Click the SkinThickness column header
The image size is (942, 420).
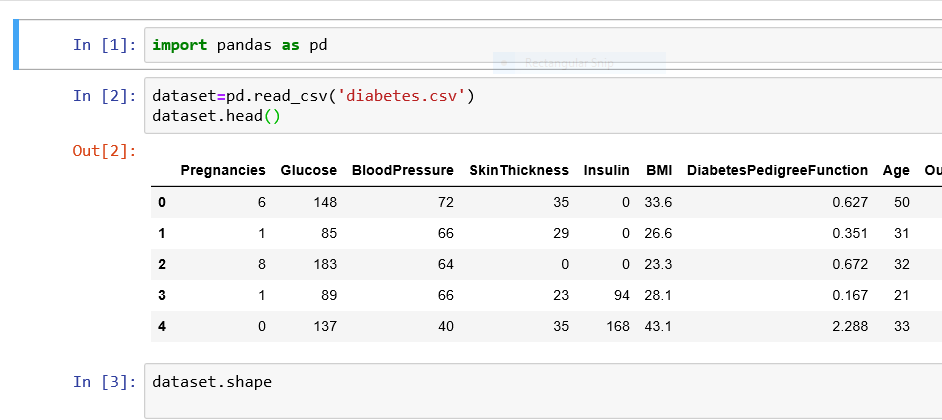(519, 171)
